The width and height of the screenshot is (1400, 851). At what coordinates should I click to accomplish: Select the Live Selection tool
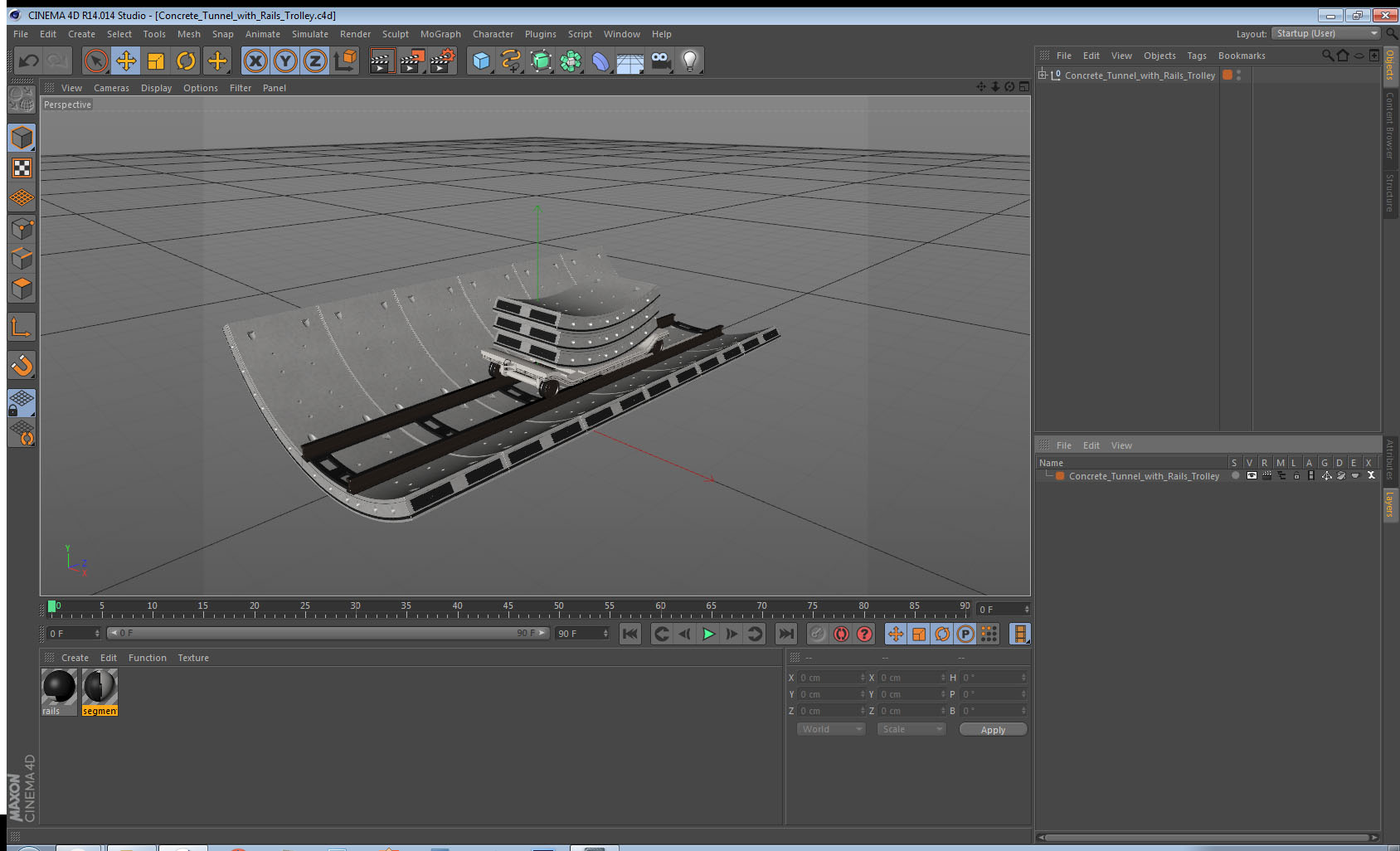pyautogui.click(x=96, y=61)
